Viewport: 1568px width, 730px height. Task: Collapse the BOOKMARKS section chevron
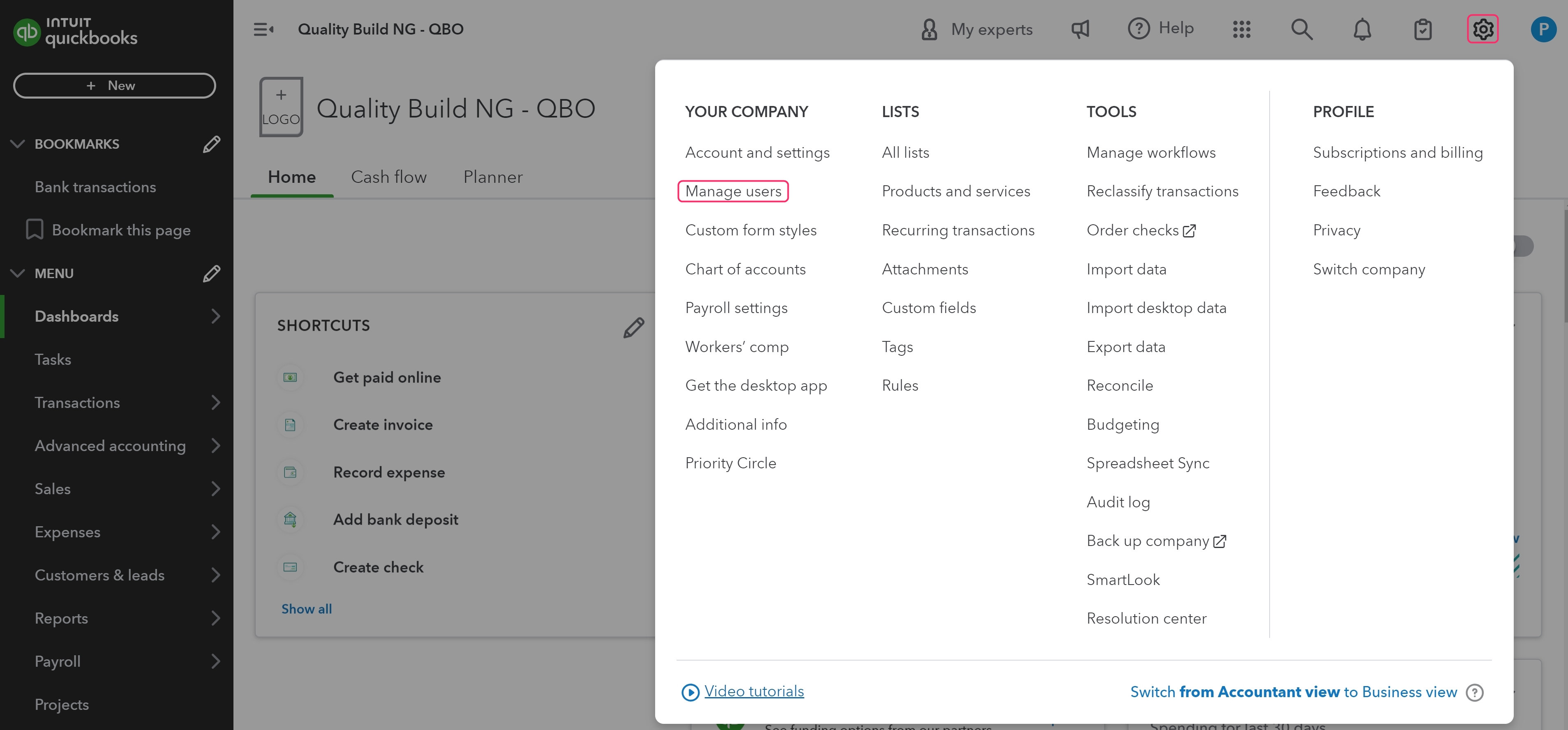pyautogui.click(x=18, y=143)
